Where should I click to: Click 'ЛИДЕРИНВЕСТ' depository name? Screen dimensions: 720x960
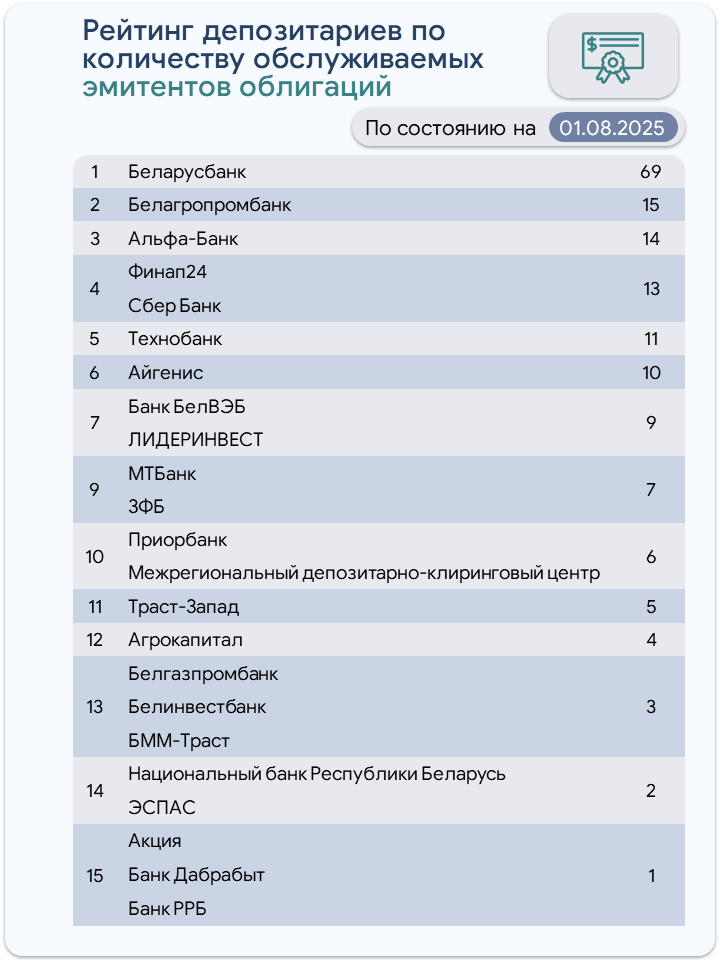pos(195,440)
